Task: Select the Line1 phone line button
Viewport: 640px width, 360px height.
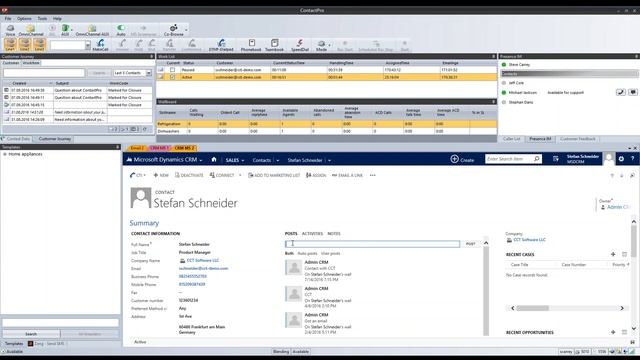Action: (x=10, y=44)
